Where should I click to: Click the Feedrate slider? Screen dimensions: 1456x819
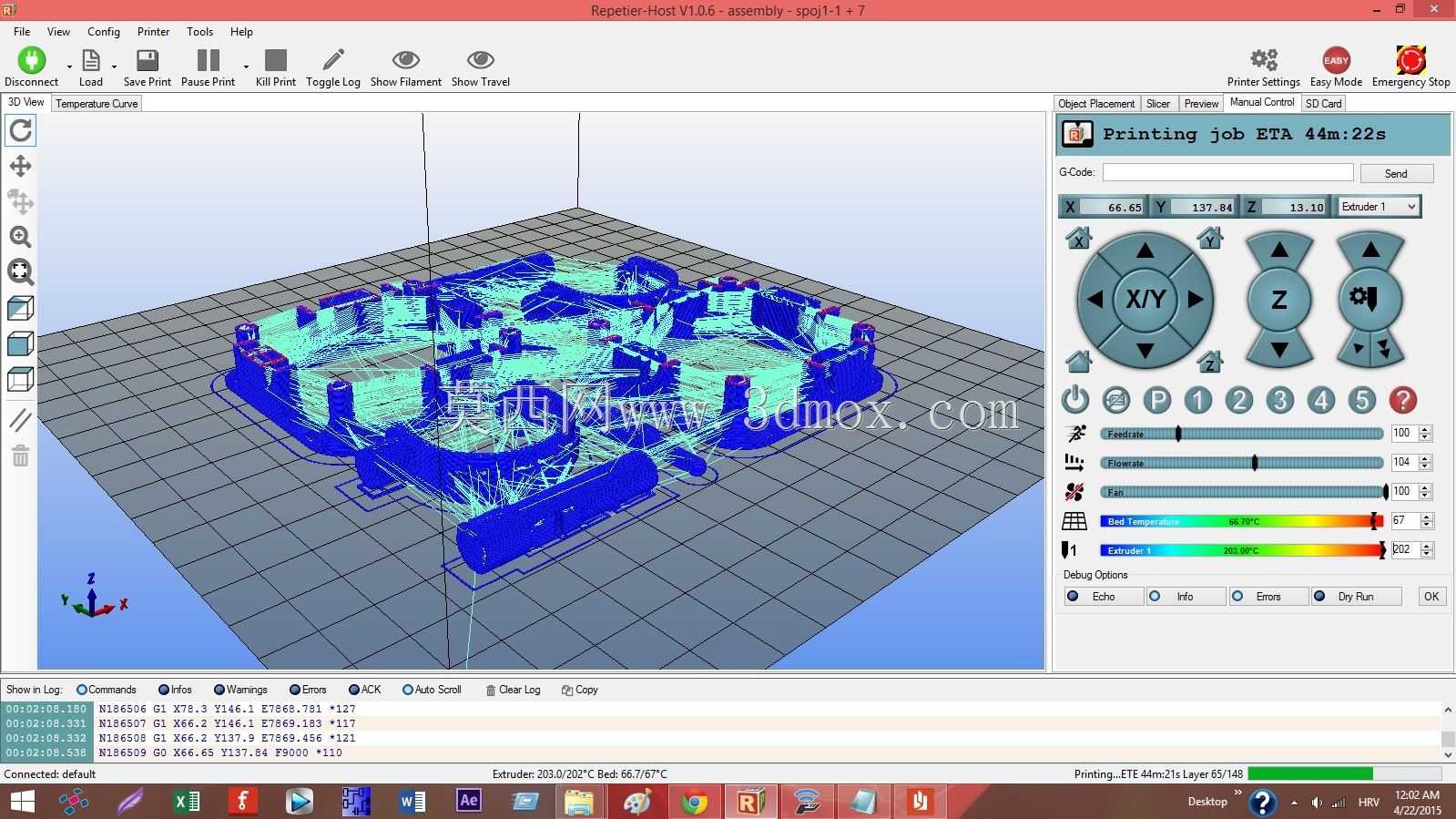pyautogui.click(x=1242, y=435)
